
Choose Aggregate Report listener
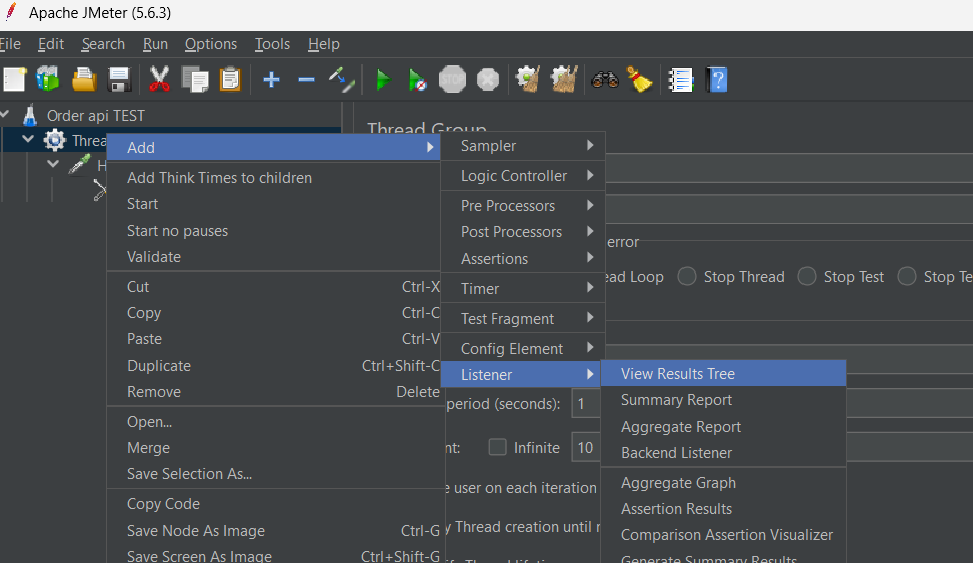(x=724, y=426)
